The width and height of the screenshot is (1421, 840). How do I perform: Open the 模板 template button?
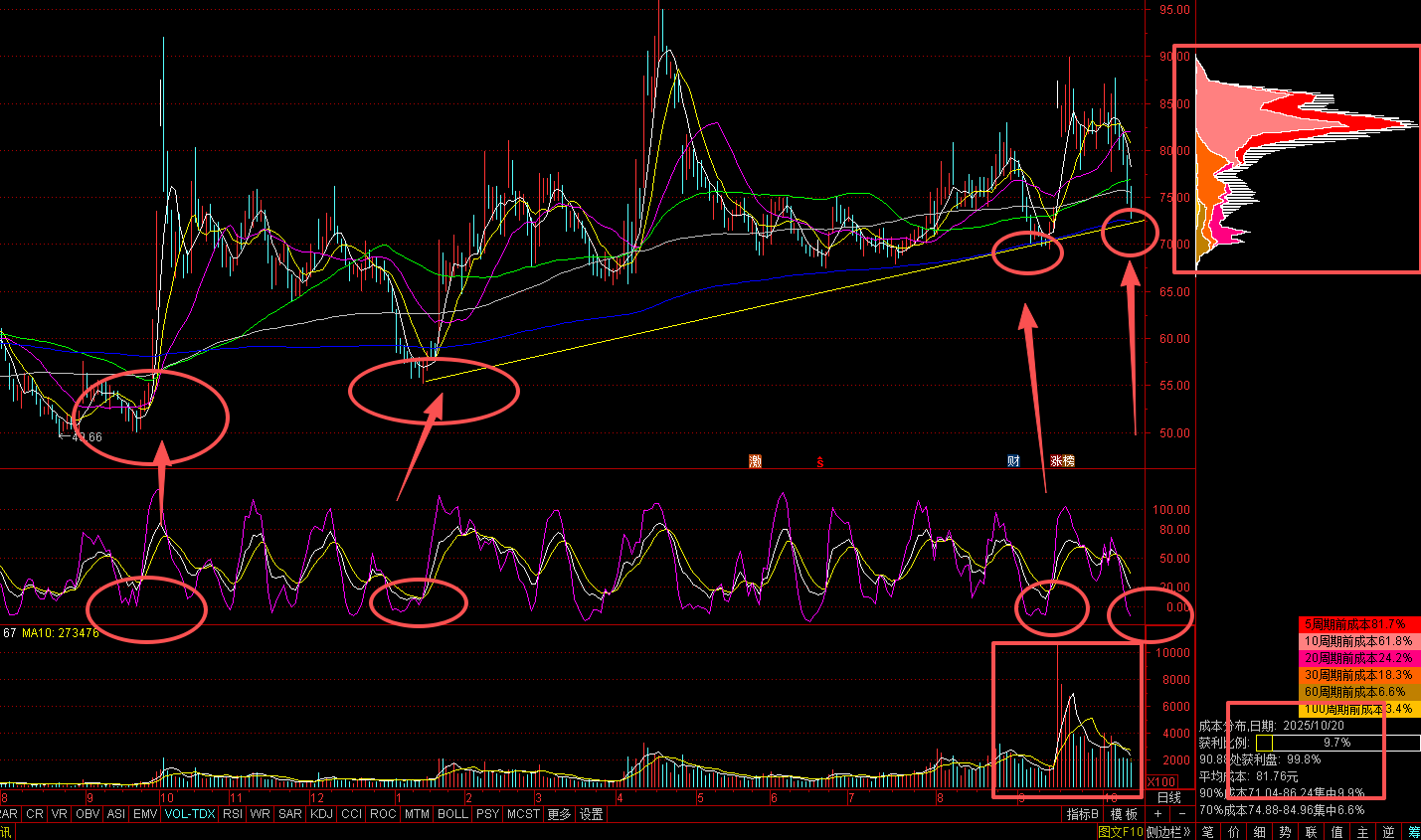pyautogui.click(x=1124, y=814)
